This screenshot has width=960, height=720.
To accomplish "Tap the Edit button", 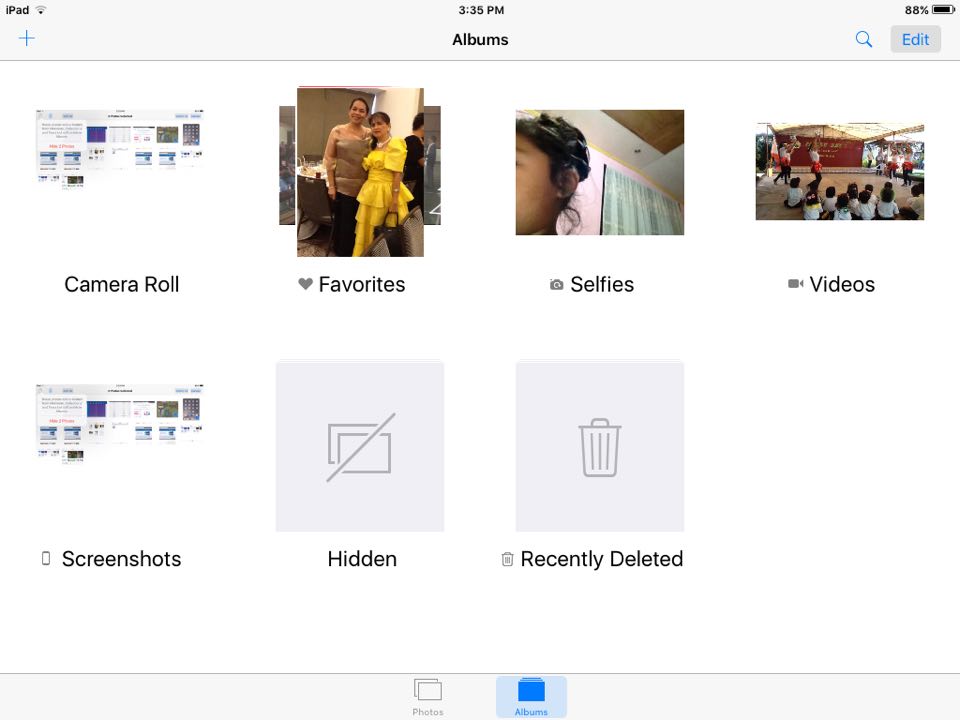I will coord(915,39).
